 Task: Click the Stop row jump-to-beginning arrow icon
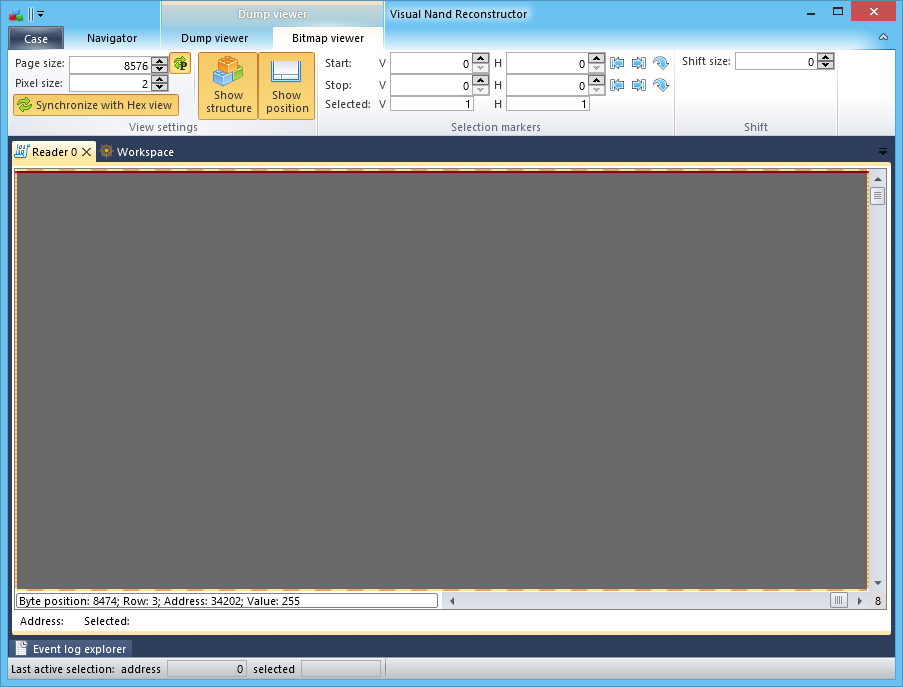[617, 85]
